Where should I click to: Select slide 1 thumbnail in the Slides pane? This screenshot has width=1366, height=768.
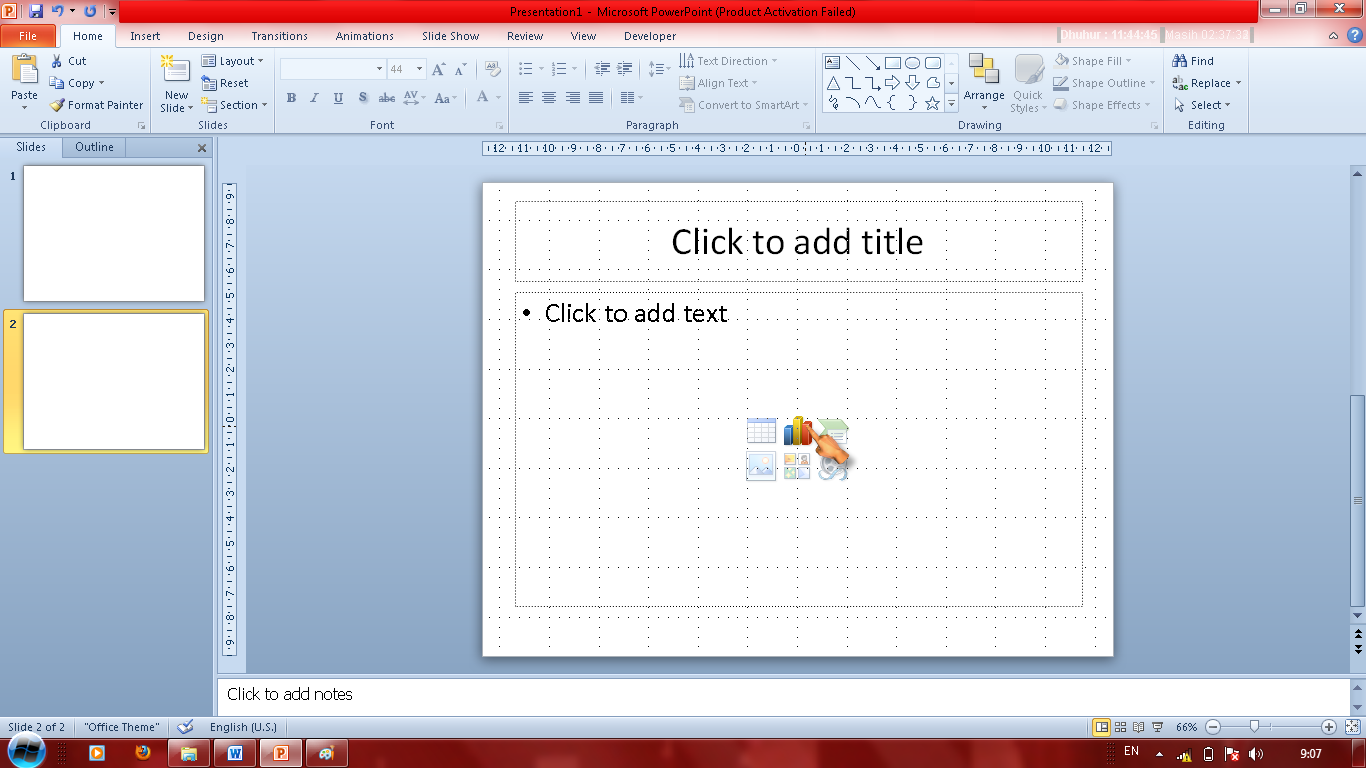point(113,233)
